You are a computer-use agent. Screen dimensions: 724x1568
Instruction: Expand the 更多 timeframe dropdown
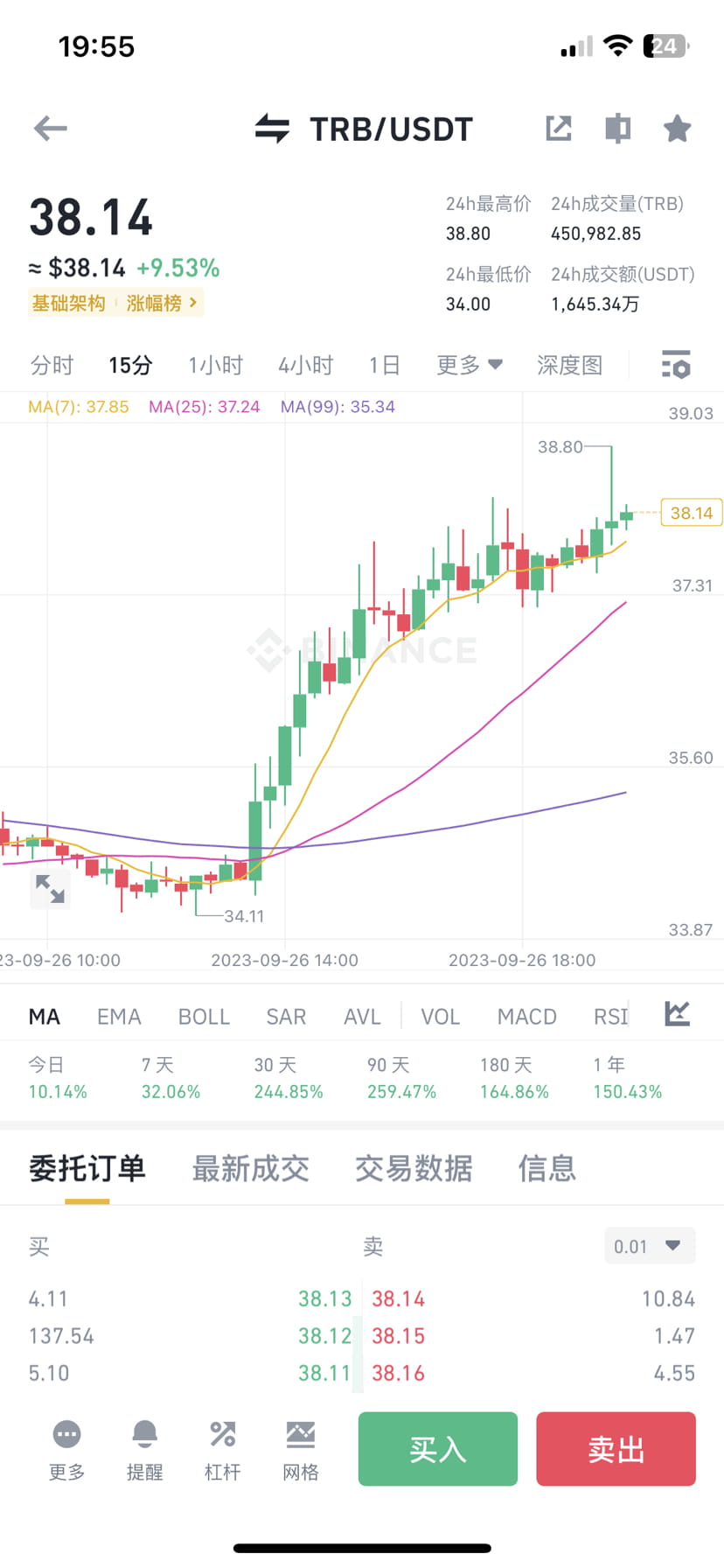470,365
